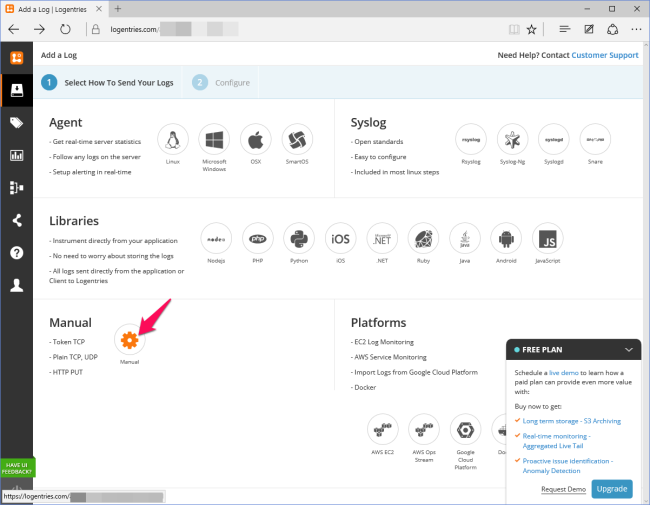
Task: Refresh the current page
Action: [x=65, y=29]
